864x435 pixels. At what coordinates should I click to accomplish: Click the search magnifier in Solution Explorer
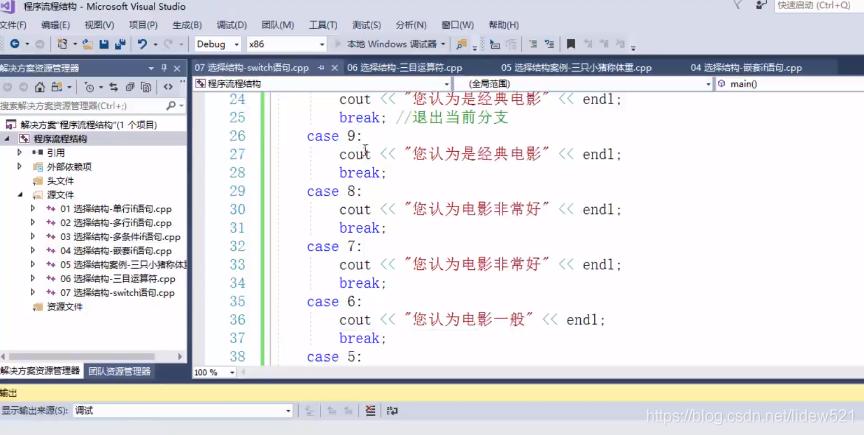[171, 105]
